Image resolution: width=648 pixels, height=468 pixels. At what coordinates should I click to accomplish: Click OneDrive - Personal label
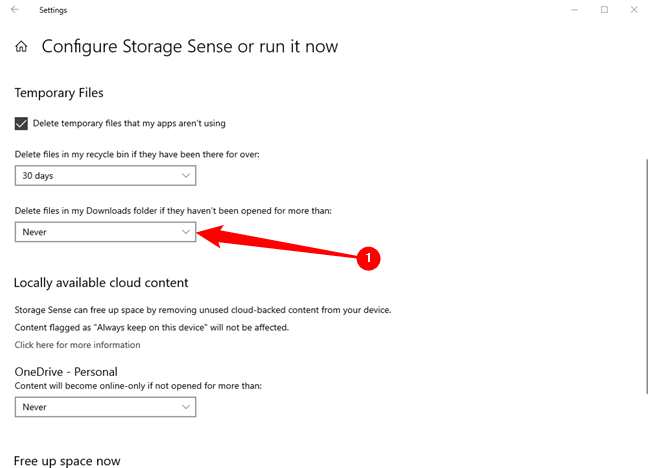[66, 372]
